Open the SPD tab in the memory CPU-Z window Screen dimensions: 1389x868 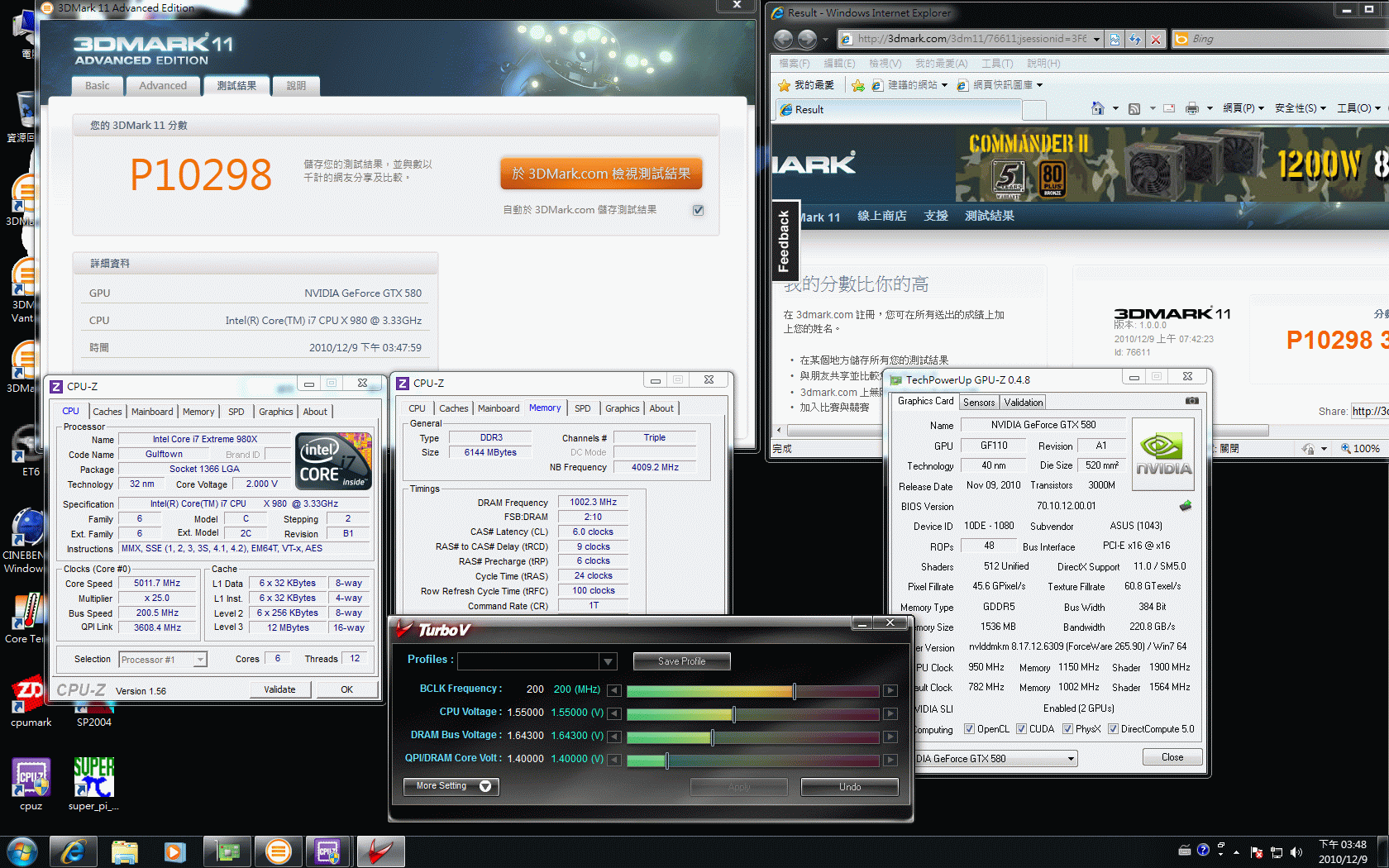[x=583, y=408]
